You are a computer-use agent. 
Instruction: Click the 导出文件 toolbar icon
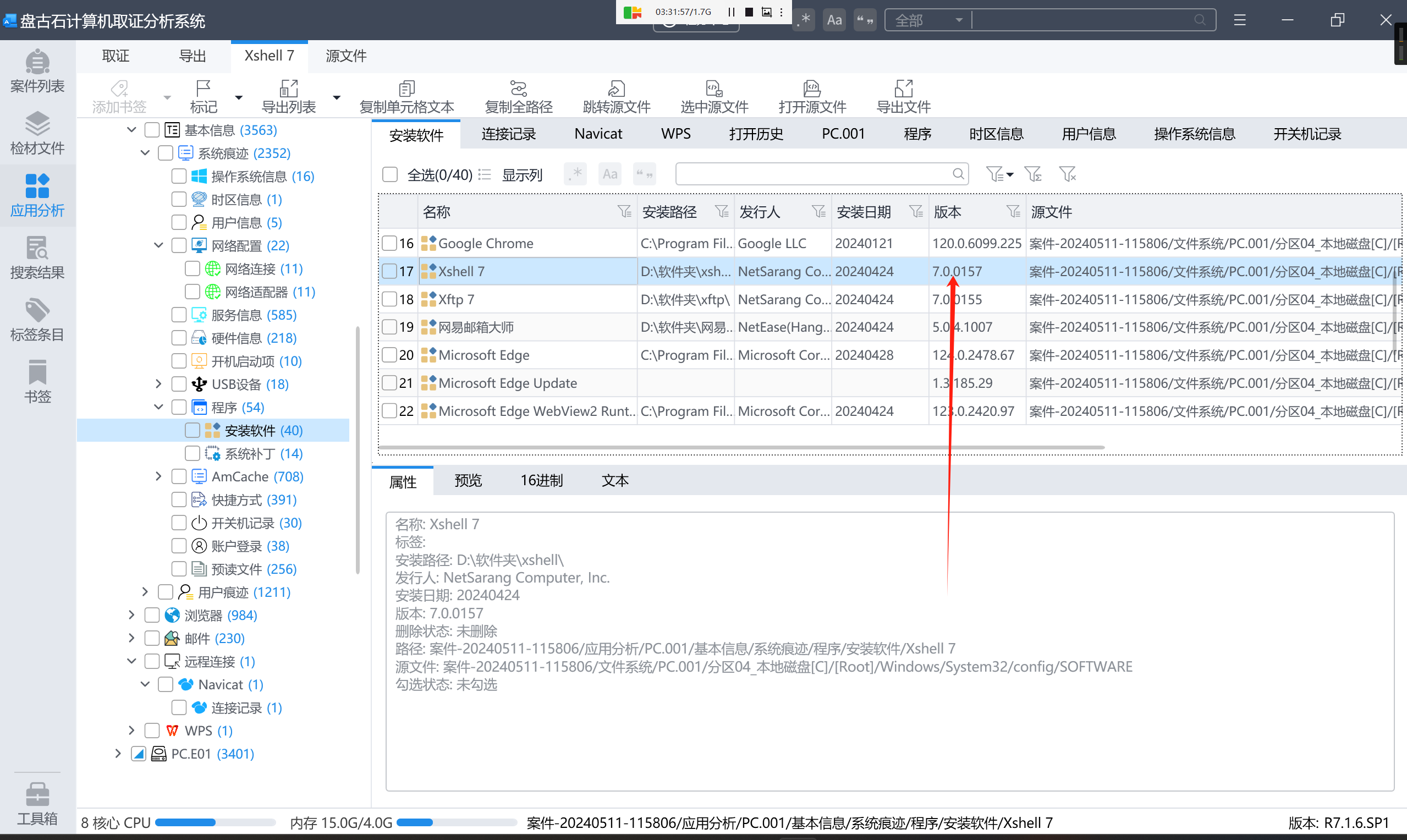tap(903, 96)
